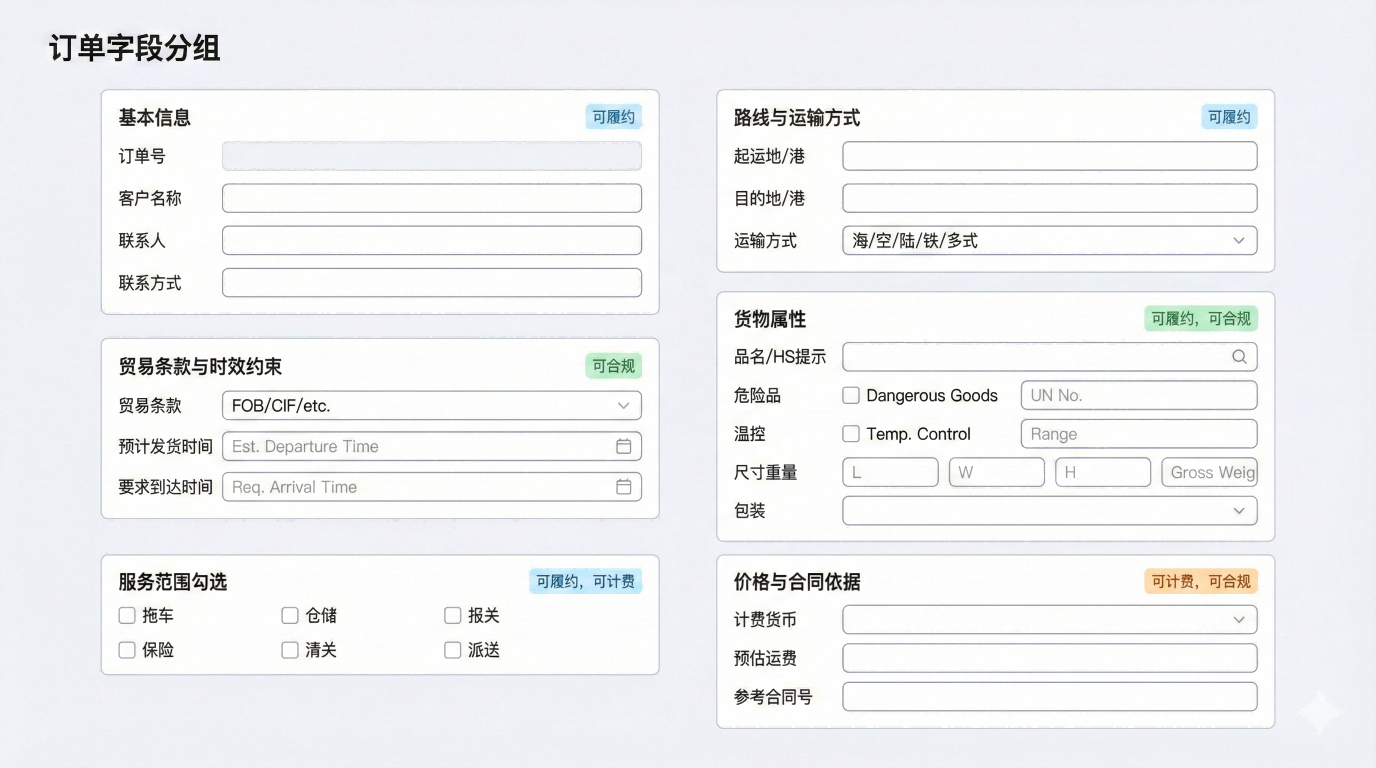The height and width of the screenshot is (768, 1376).
Task: Expand the 计费货币 currency dropdown
Action: tap(1049, 620)
